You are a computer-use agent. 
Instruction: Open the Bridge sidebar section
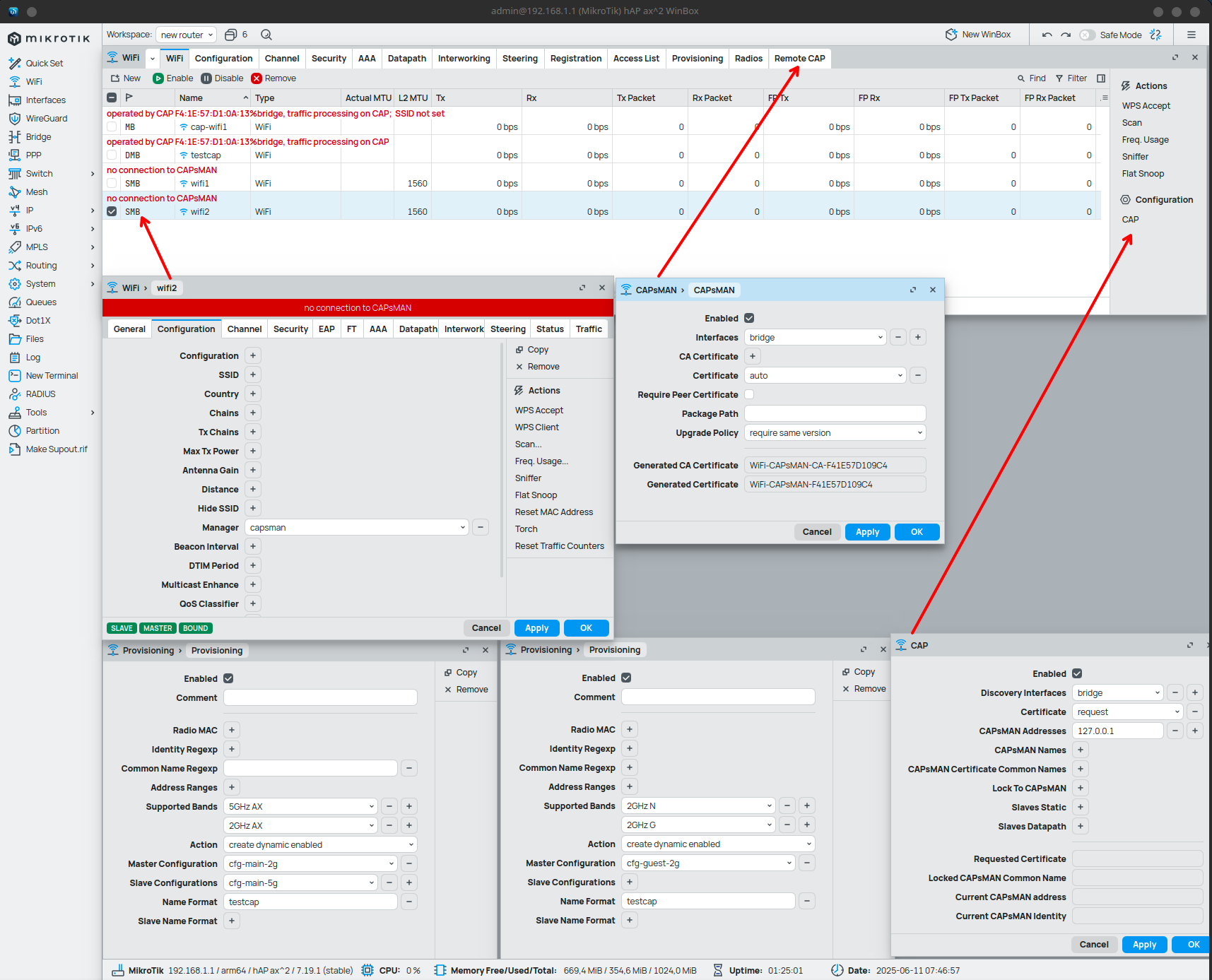tap(38, 137)
